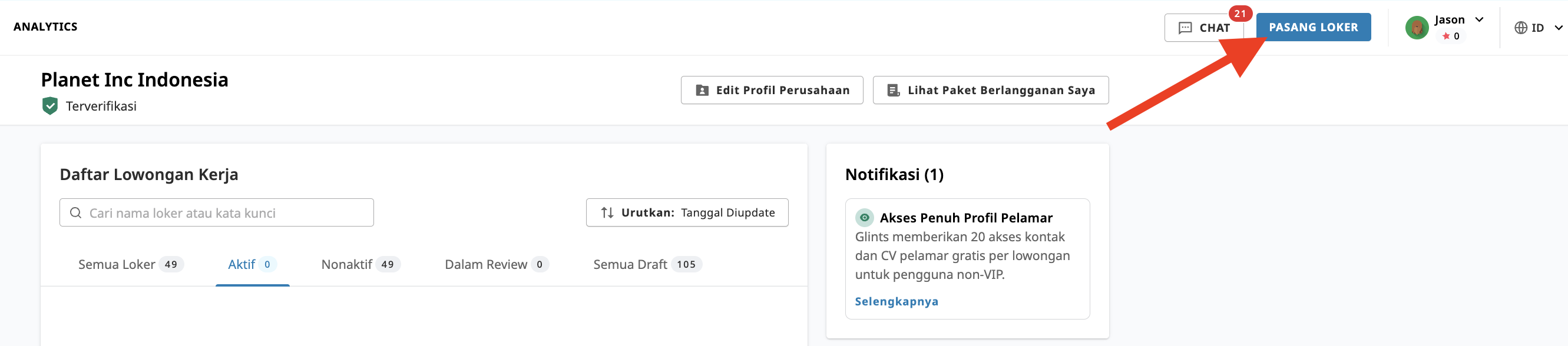The height and width of the screenshot is (346, 1568).
Task: Open the Urutkan Tanggal Diupdate sort dropdown
Action: 687,213
